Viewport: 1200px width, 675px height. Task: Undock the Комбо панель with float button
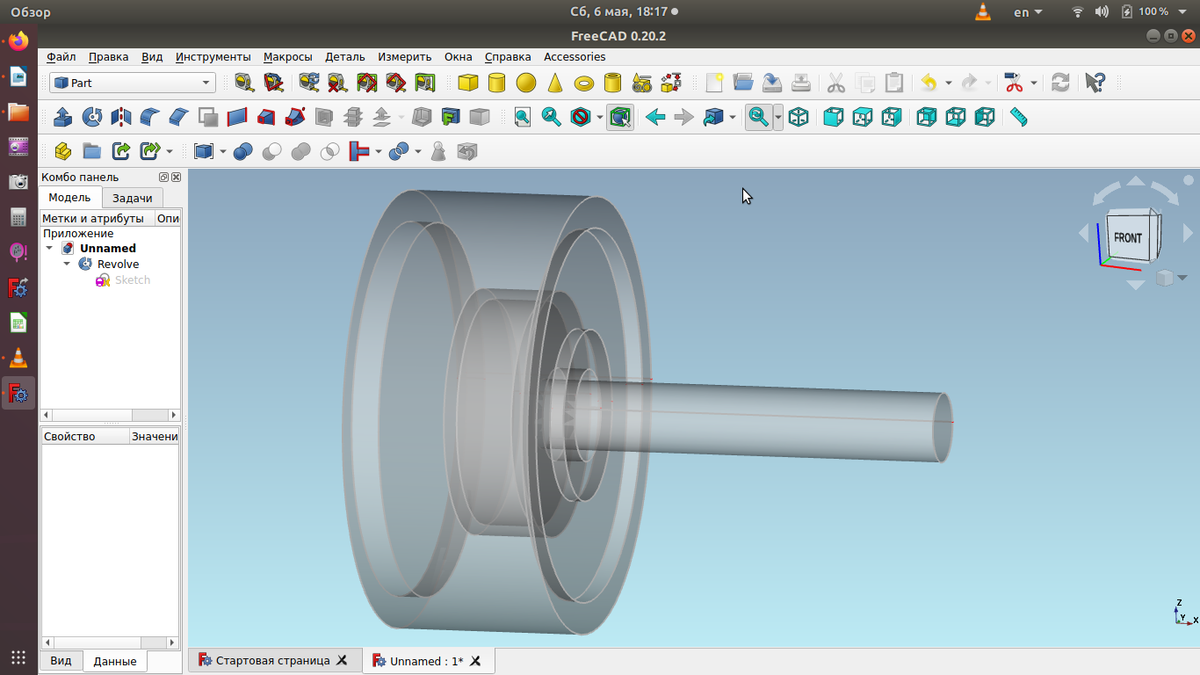point(164,177)
